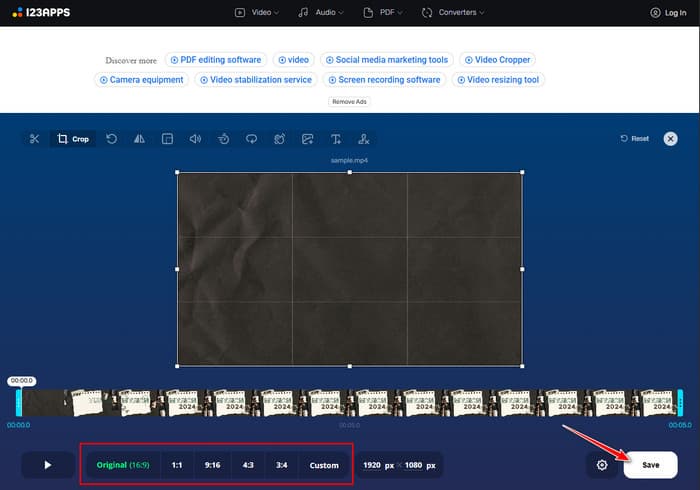Choose the 1:1 aspect ratio
700x490 pixels.
coord(177,465)
